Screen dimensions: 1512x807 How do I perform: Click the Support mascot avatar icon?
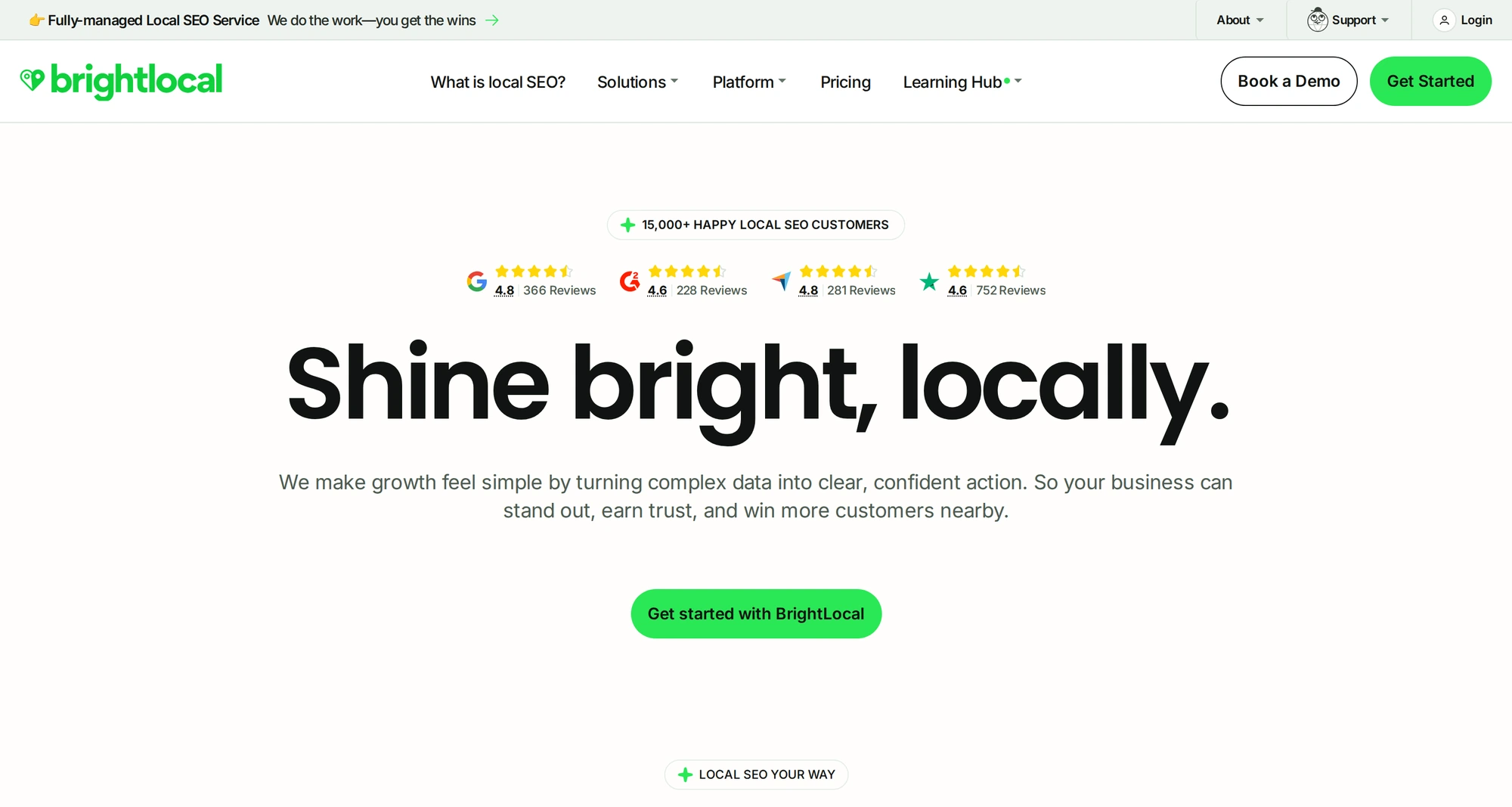click(1318, 20)
